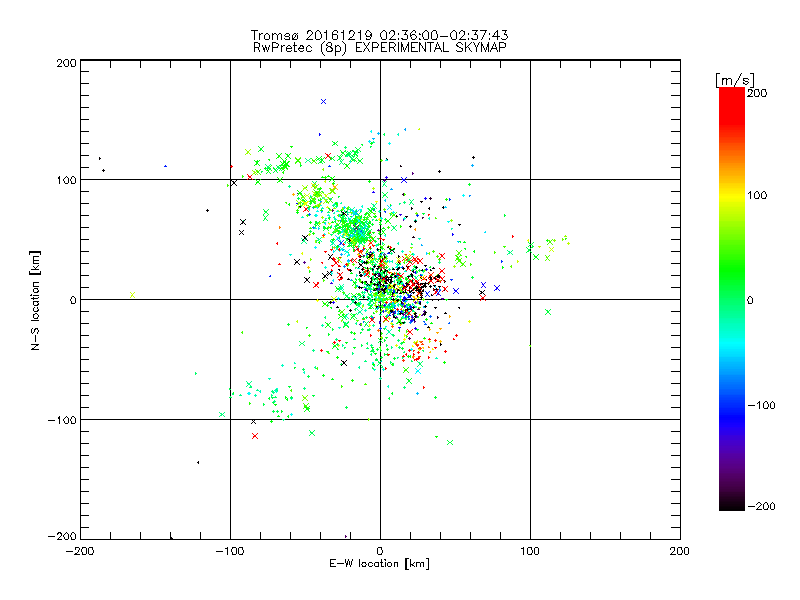Click the "N-S location [km]" axis label

(35, 300)
